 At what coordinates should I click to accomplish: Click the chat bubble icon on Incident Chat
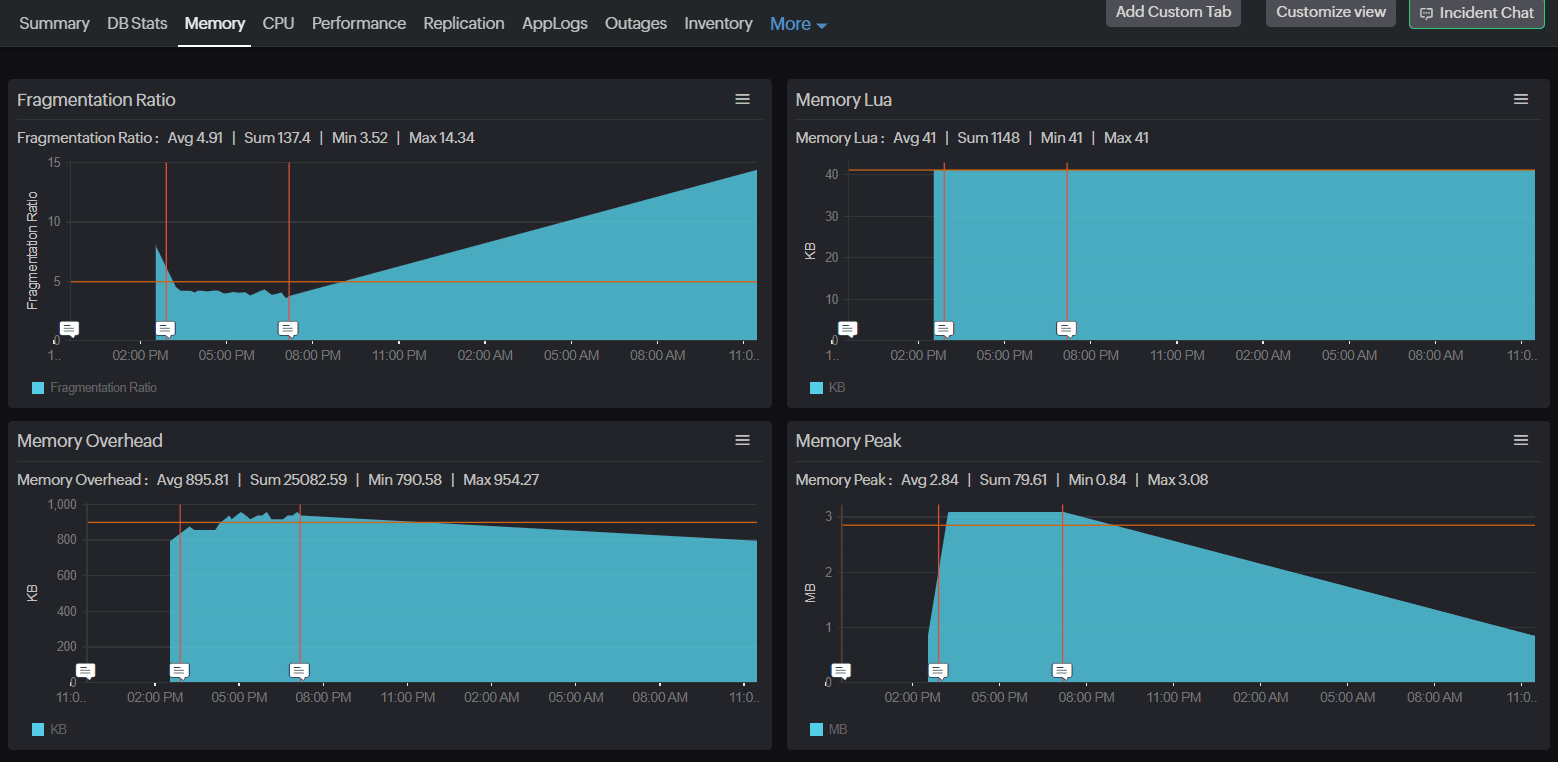tap(1426, 13)
